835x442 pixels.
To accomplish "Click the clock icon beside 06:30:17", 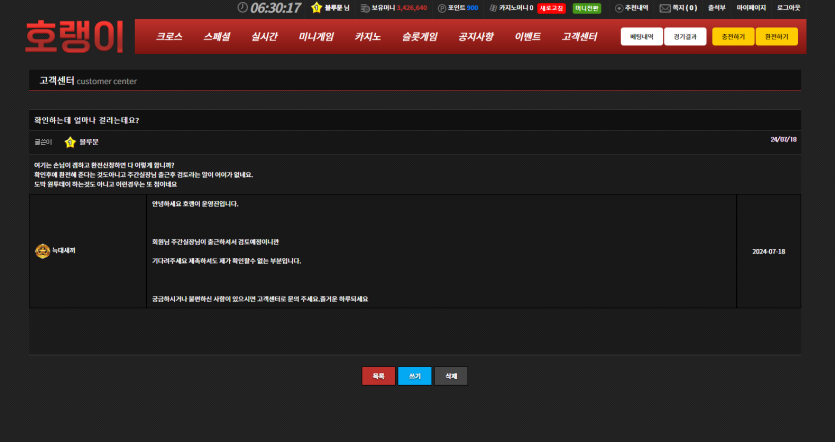I will [242, 7].
